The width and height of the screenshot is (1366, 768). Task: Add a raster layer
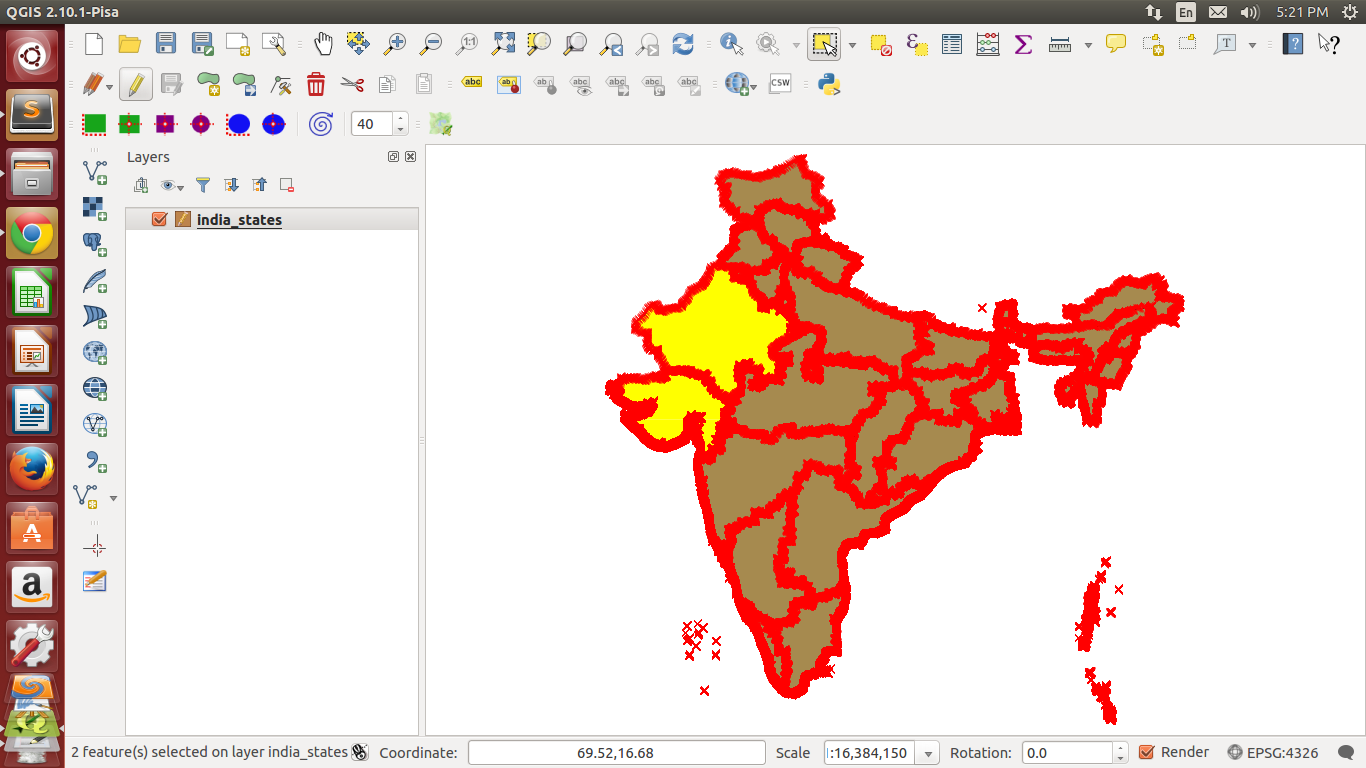(x=95, y=207)
